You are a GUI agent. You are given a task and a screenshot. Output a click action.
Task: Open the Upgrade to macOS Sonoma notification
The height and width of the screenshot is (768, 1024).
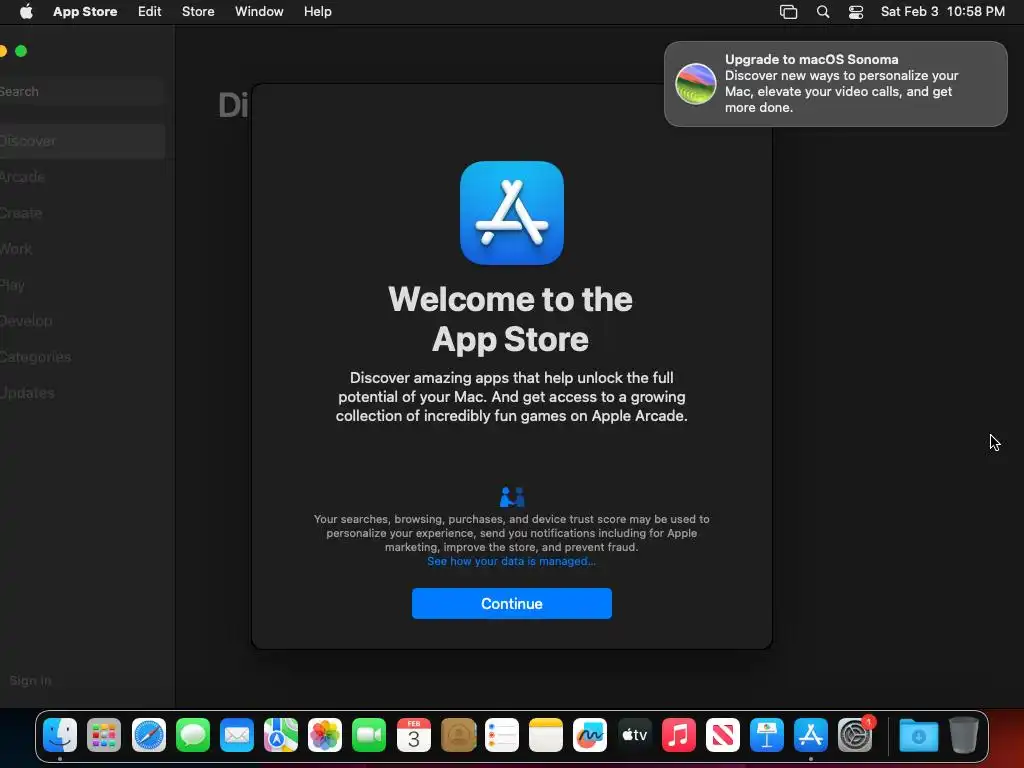click(835, 84)
